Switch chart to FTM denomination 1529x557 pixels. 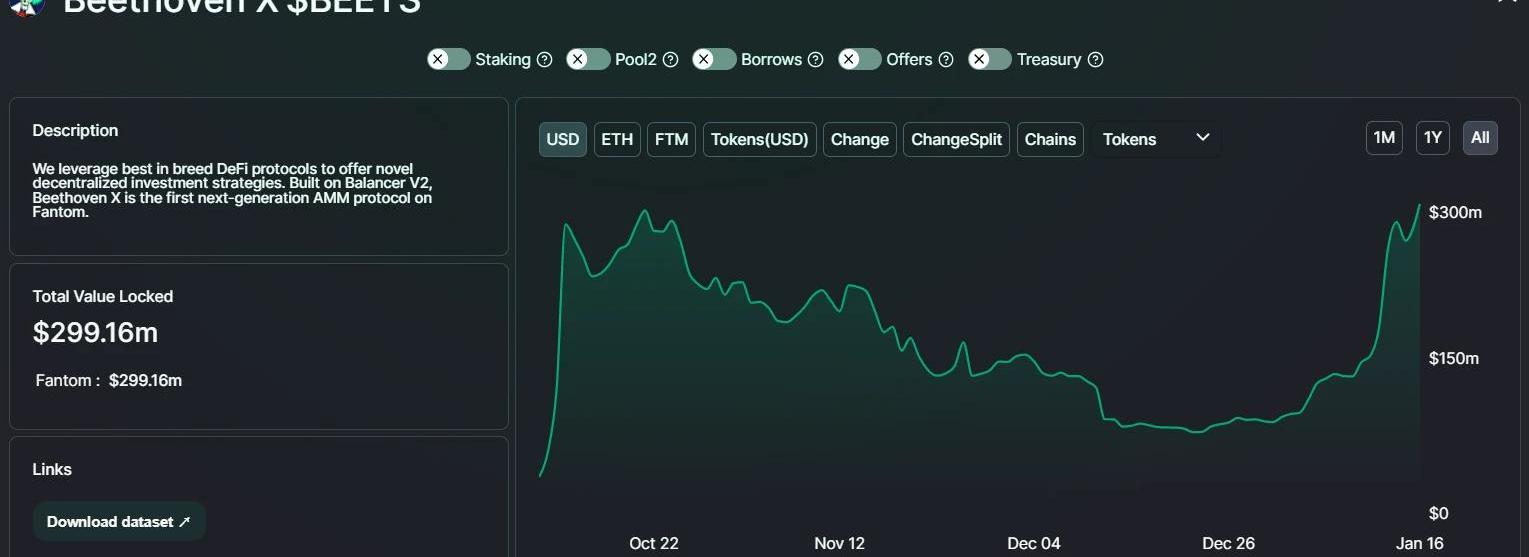pyautogui.click(x=671, y=139)
